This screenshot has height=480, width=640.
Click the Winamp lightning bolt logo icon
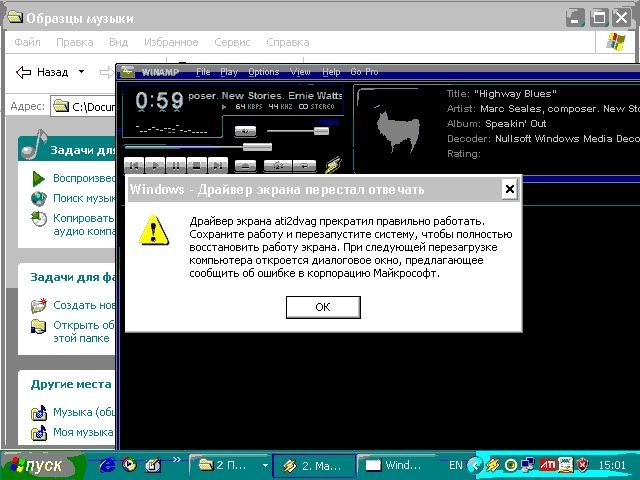[x=334, y=164]
